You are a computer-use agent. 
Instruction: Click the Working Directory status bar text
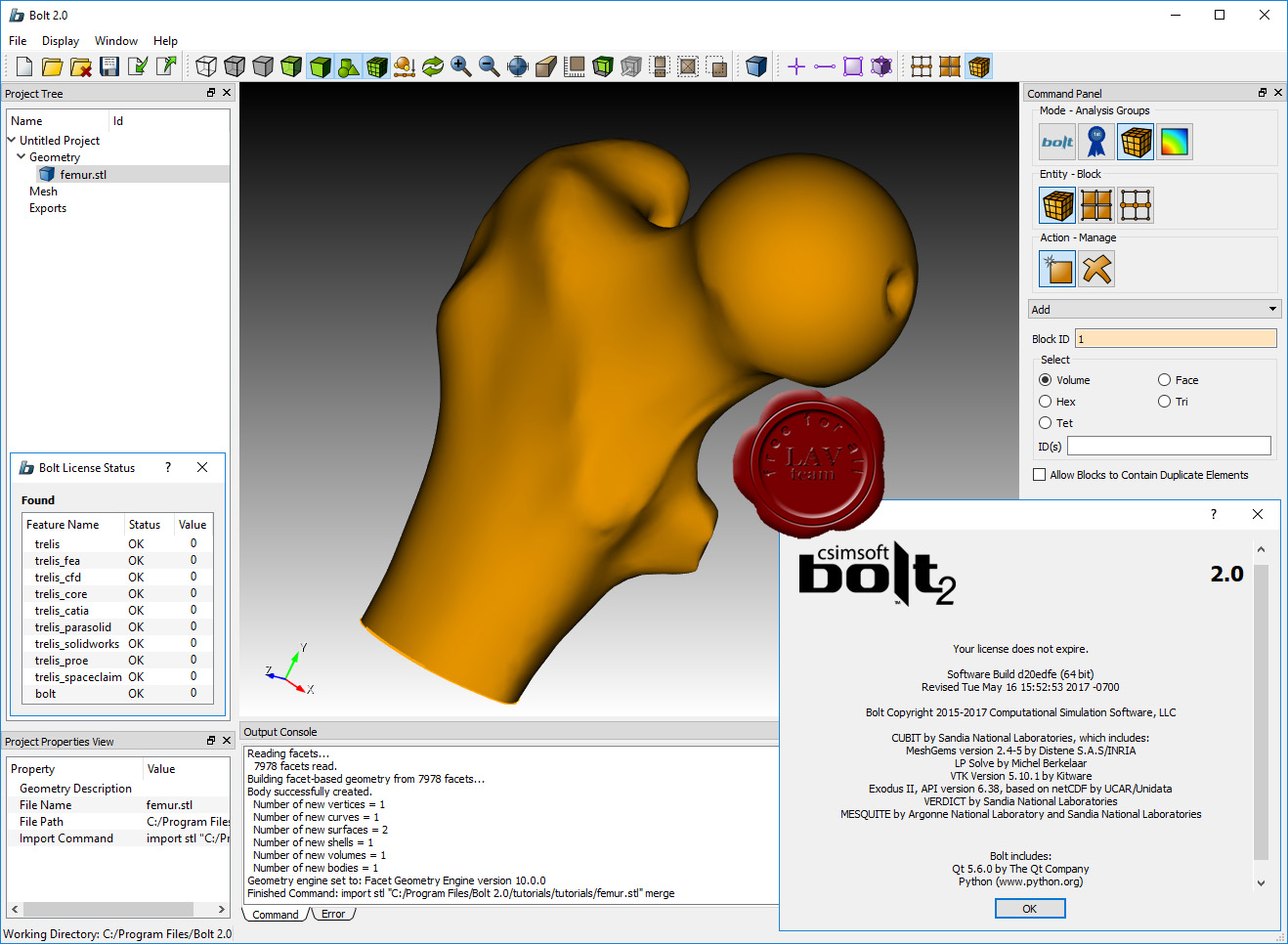coord(117,934)
